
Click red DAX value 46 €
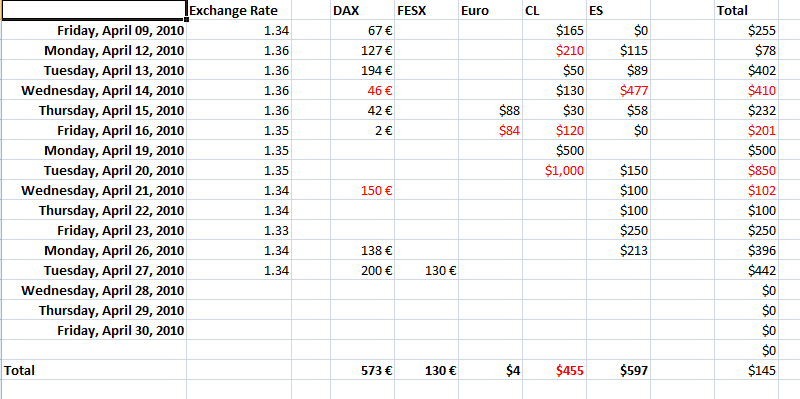coord(362,90)
